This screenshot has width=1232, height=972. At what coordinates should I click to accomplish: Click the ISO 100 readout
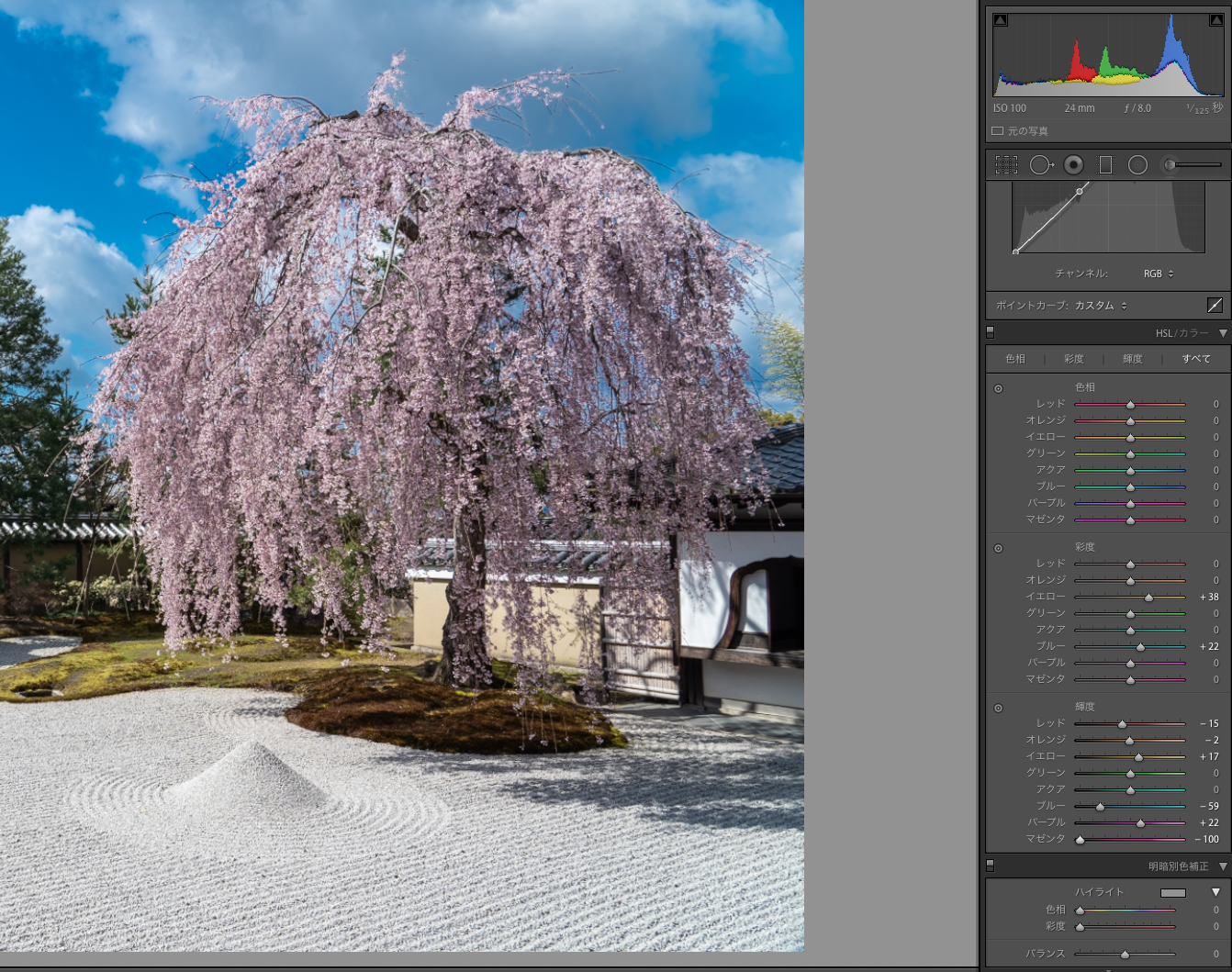point(1010,108)
